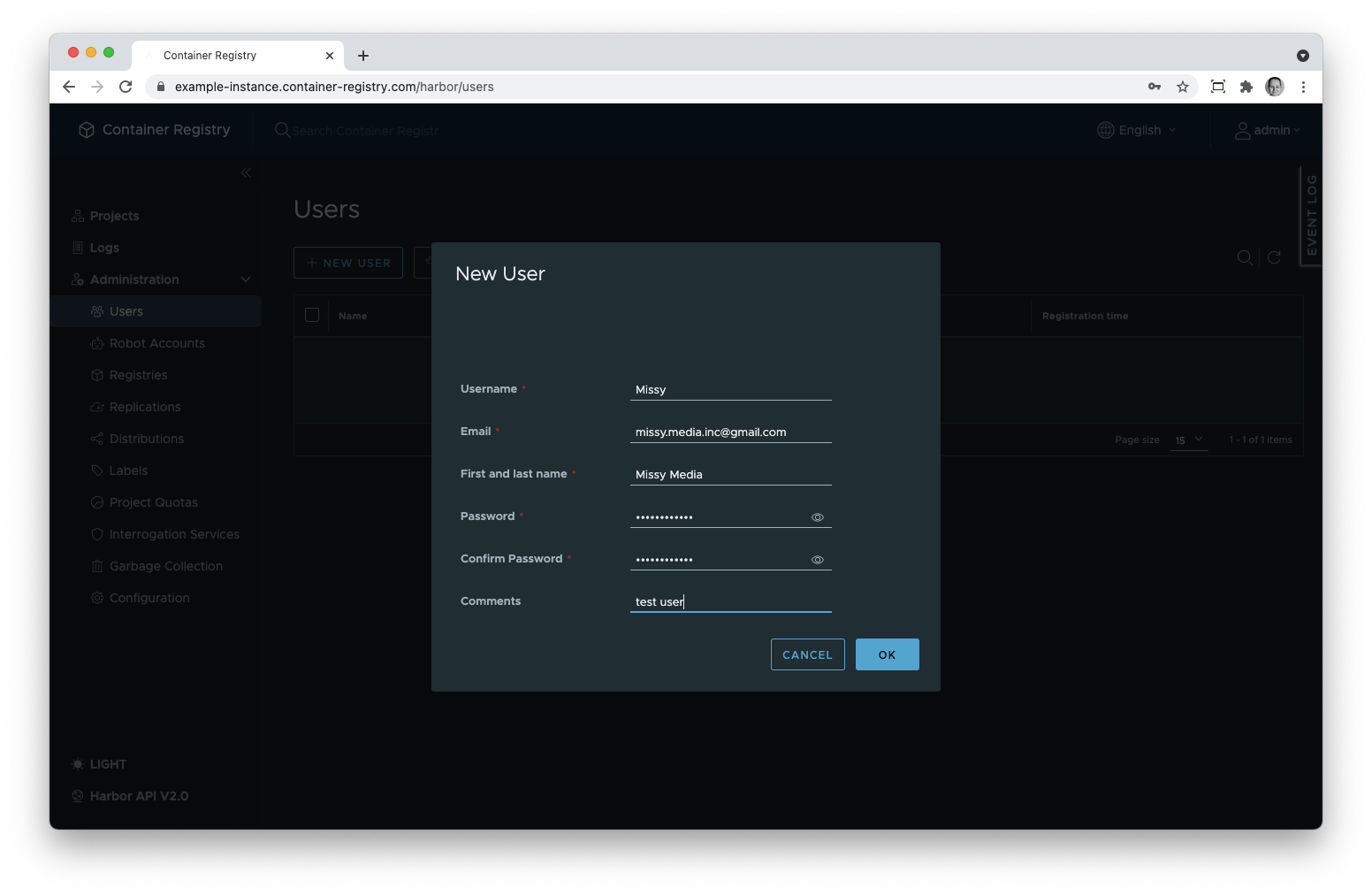1372x895 pixels.
Task: Open the page size dropdown
Action: click(x=1189, y=440)
